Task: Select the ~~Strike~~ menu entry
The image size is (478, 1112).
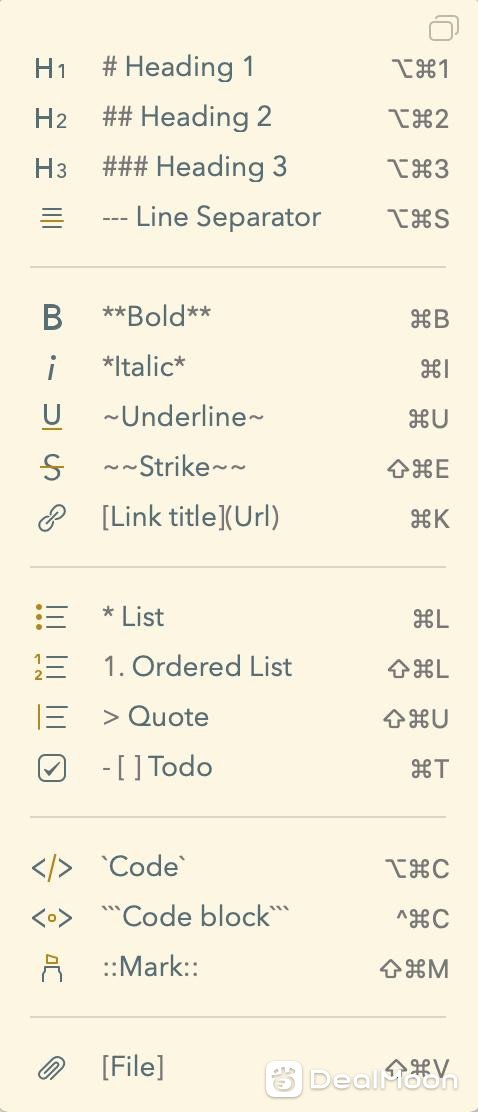Action: (174, 467)
